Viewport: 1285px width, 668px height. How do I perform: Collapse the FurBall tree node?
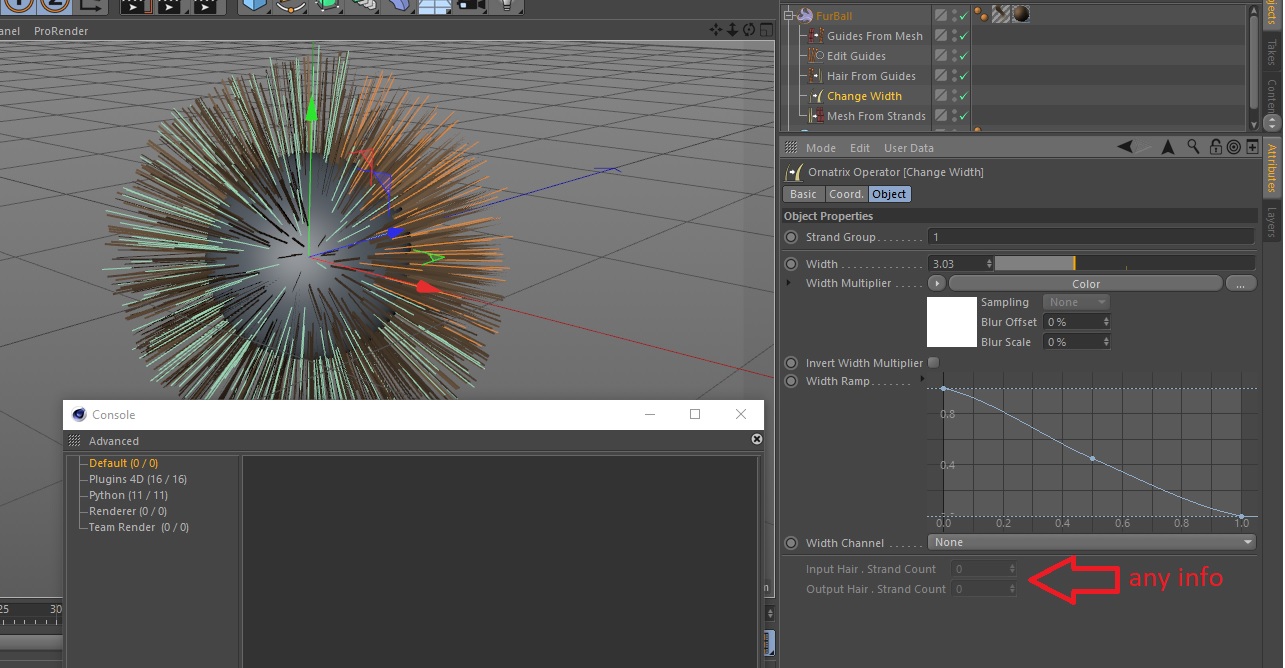pos(788,15)
